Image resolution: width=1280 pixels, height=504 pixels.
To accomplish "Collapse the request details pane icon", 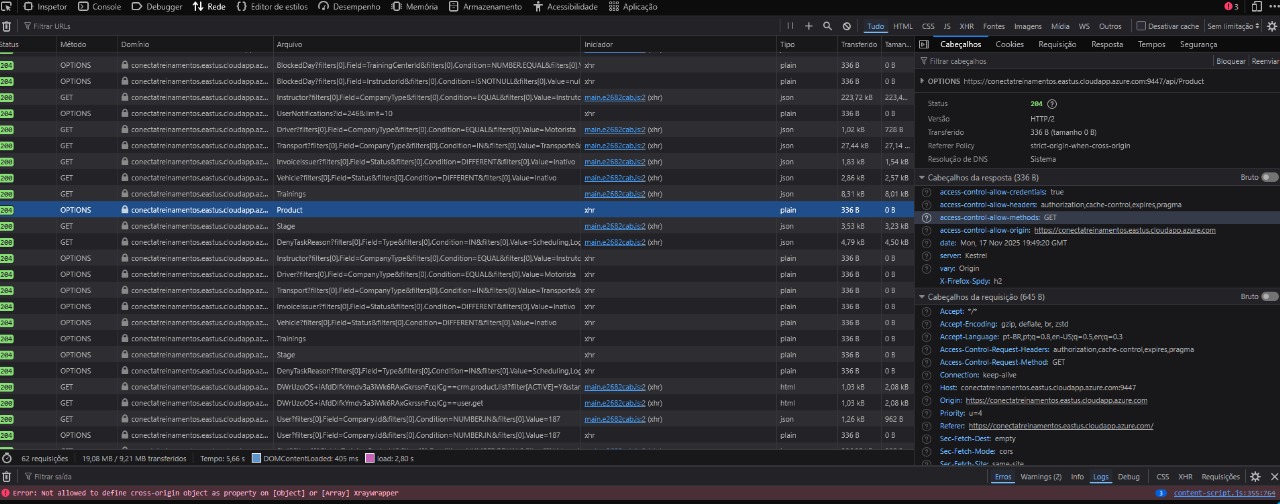I will click(x=924, y=45).
